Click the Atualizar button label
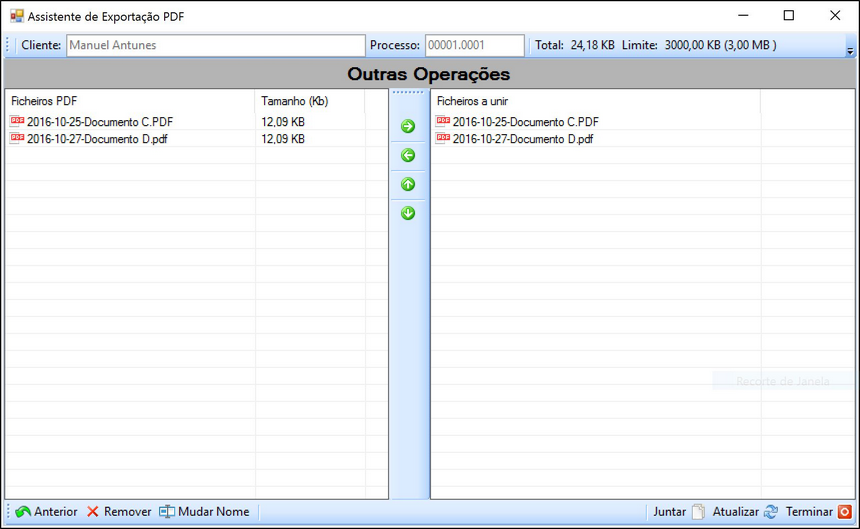This screenshot has width=860, height=529. [735, 511]
